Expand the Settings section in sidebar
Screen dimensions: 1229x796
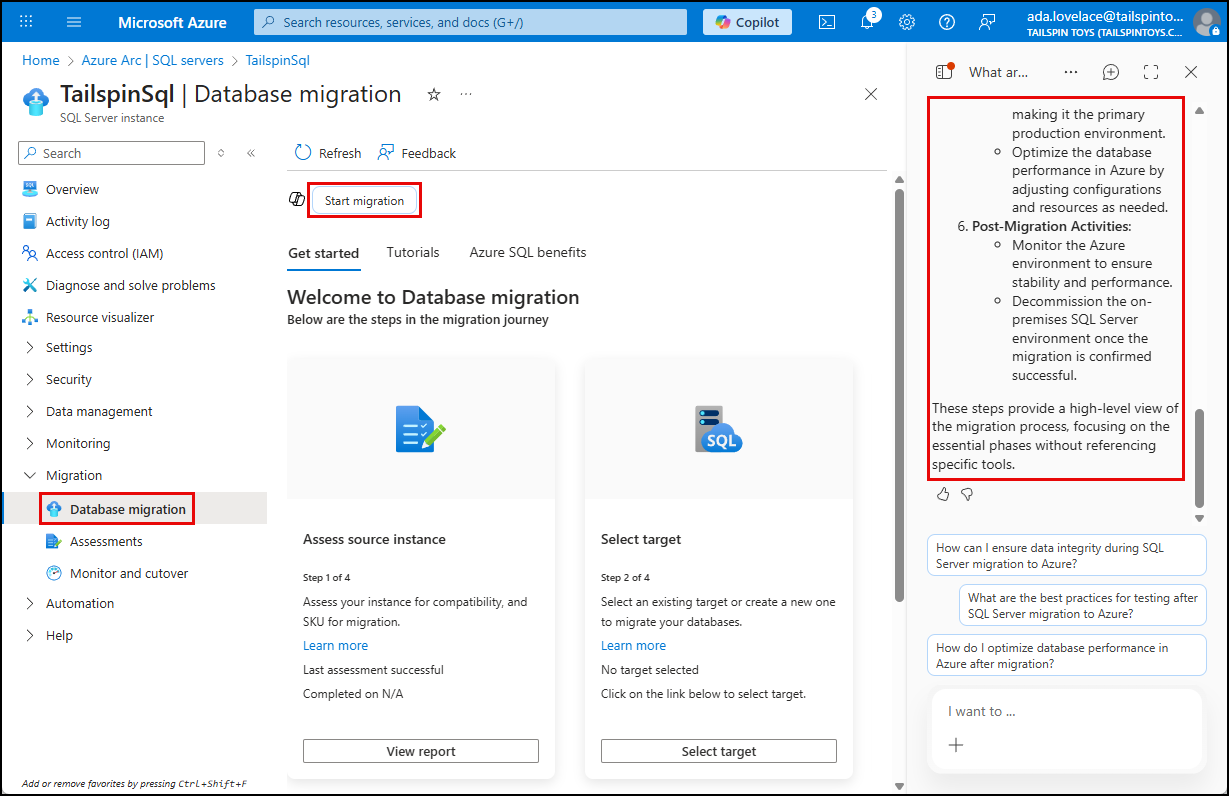30,347
